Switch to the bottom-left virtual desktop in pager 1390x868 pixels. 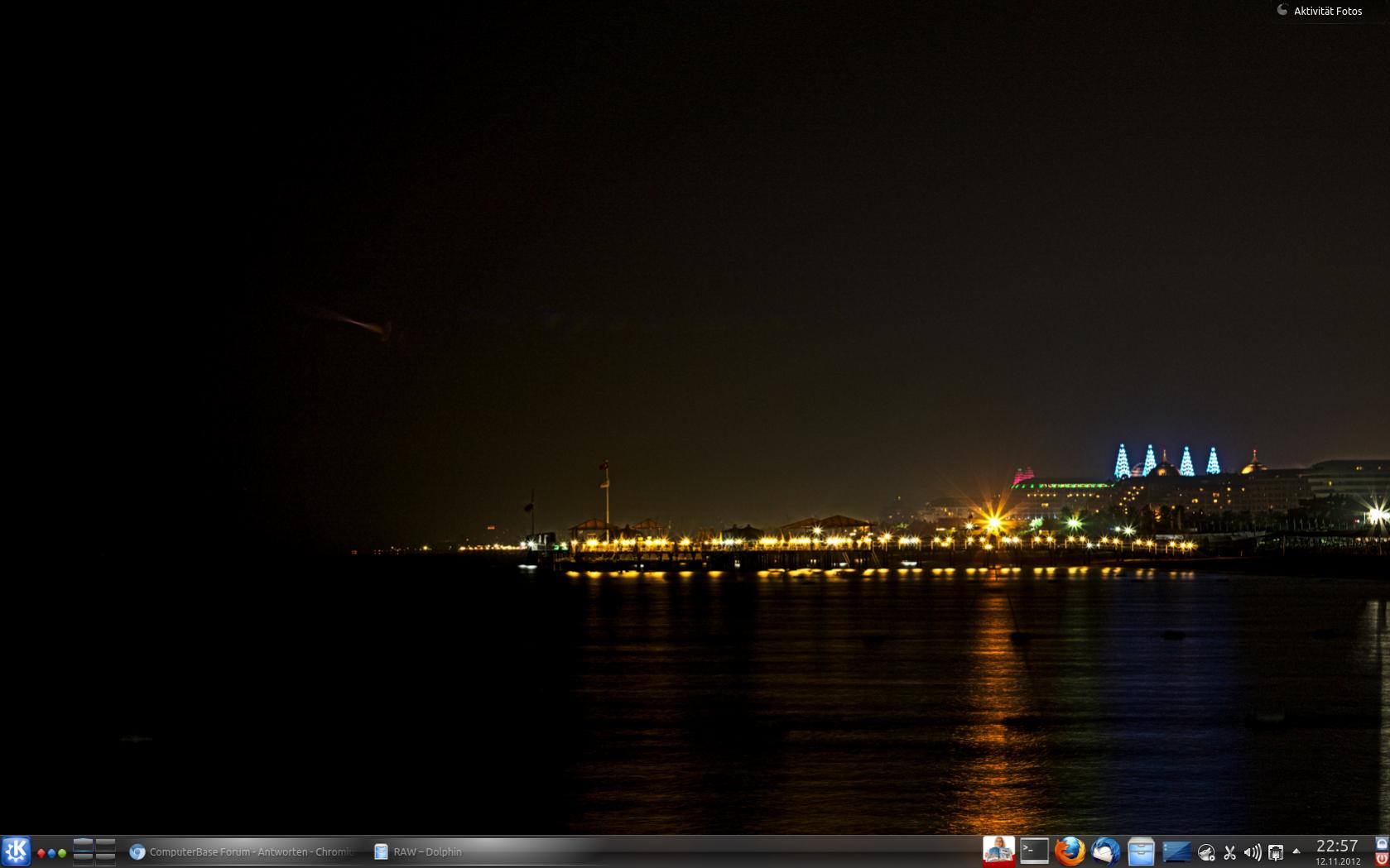click(x=83, y=860)
